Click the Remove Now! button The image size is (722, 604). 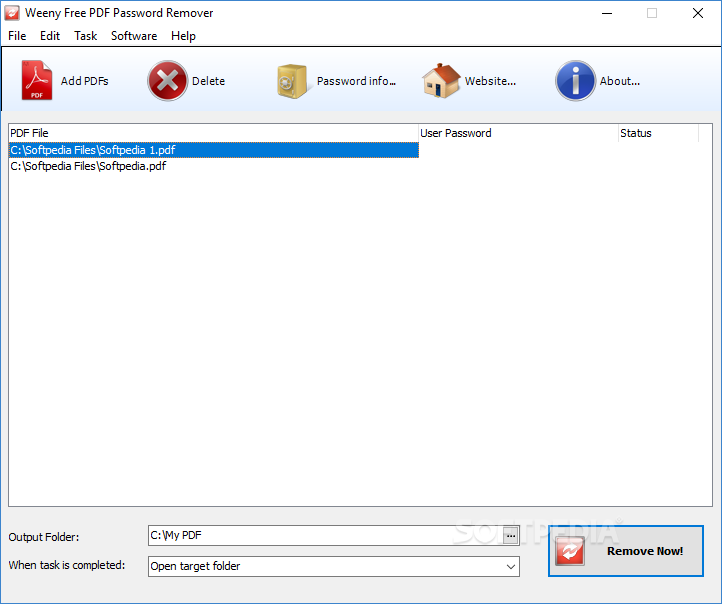626,551
